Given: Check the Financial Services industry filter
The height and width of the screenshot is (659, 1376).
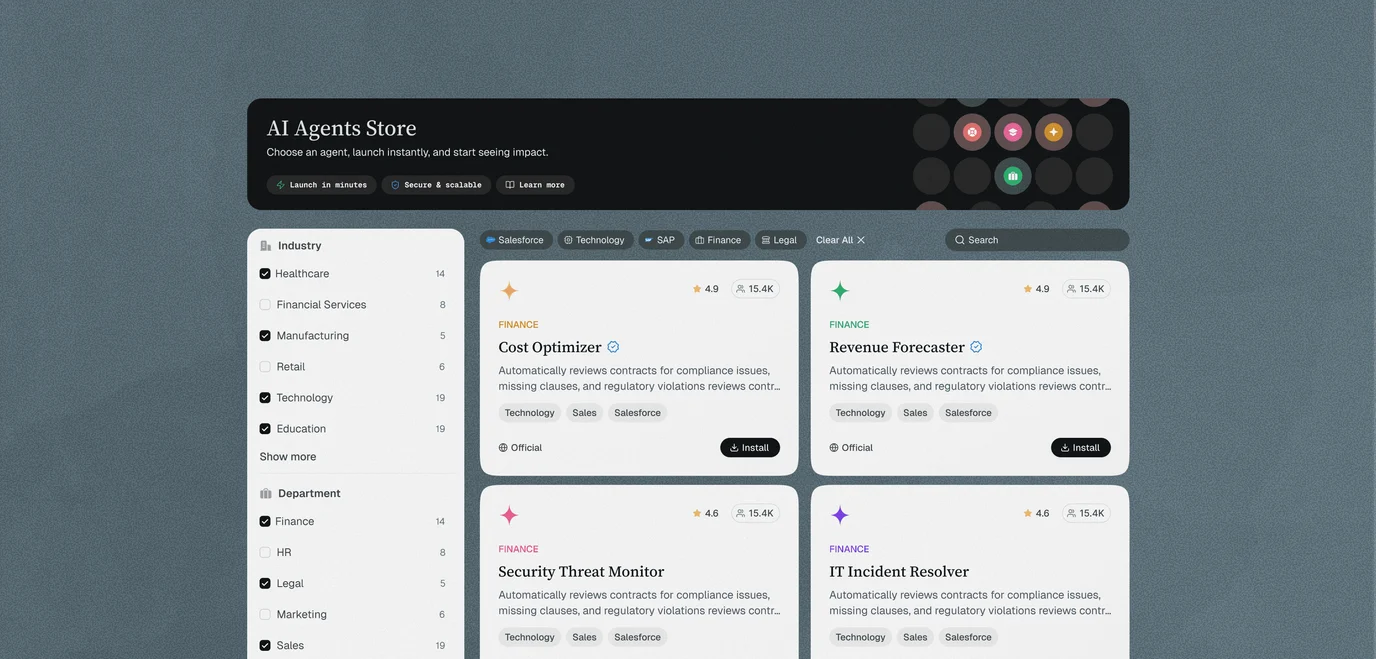Looking at the screenshot, I should click(x=265, y=305).
